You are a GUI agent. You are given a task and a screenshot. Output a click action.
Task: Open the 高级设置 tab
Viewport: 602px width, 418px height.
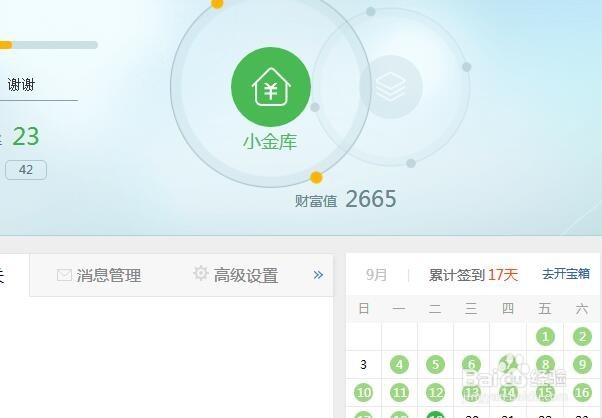coord(235,275)
